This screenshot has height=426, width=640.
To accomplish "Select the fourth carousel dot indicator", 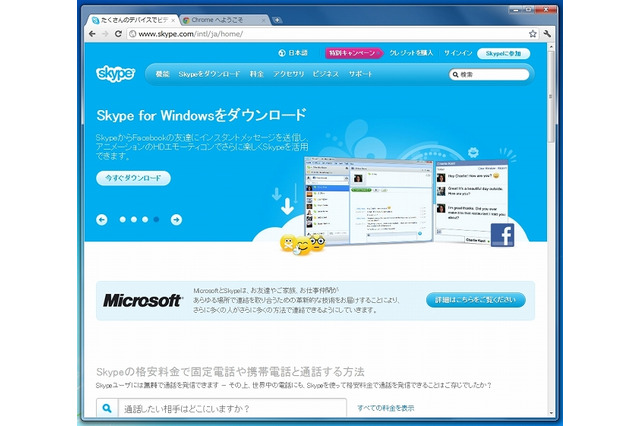I will click(x=157, y=219).
